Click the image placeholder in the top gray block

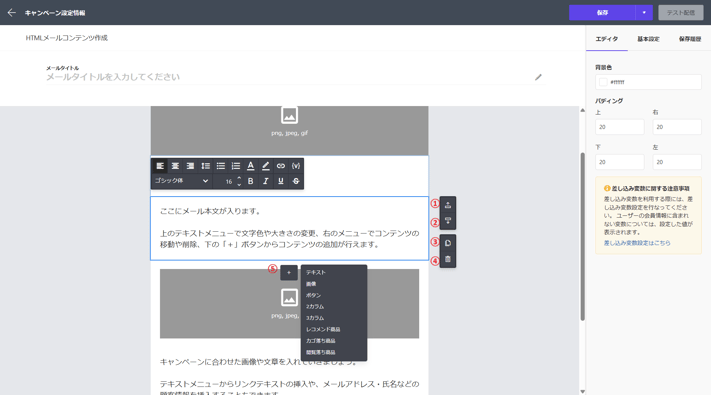coord(289,115)
